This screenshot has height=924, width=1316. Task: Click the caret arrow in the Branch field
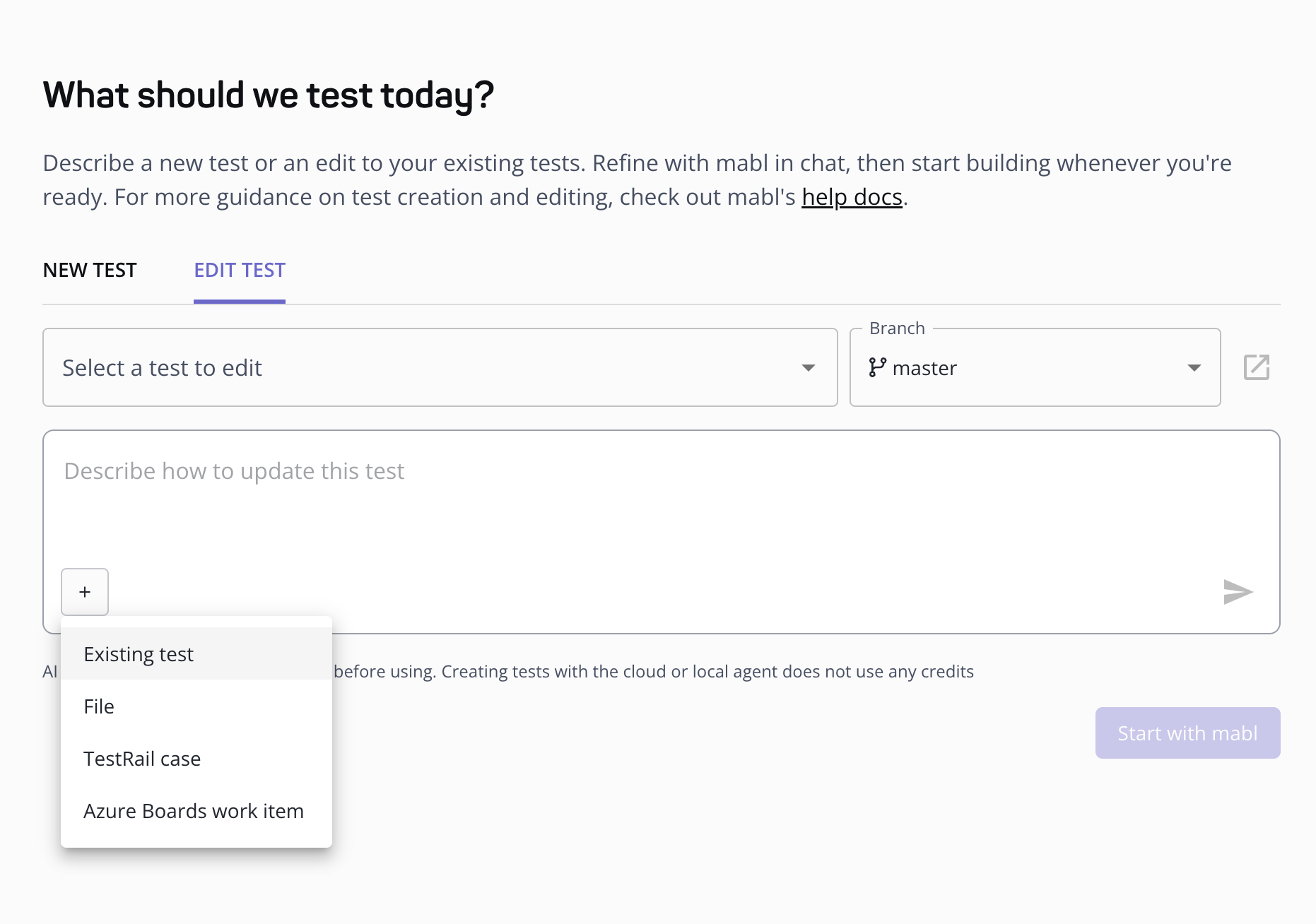1194,368
